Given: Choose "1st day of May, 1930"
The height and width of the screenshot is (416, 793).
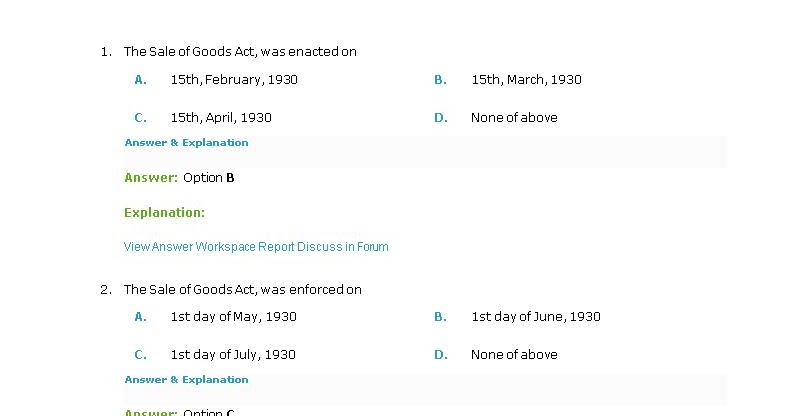Looking at the screenshot, I should 233,317.
